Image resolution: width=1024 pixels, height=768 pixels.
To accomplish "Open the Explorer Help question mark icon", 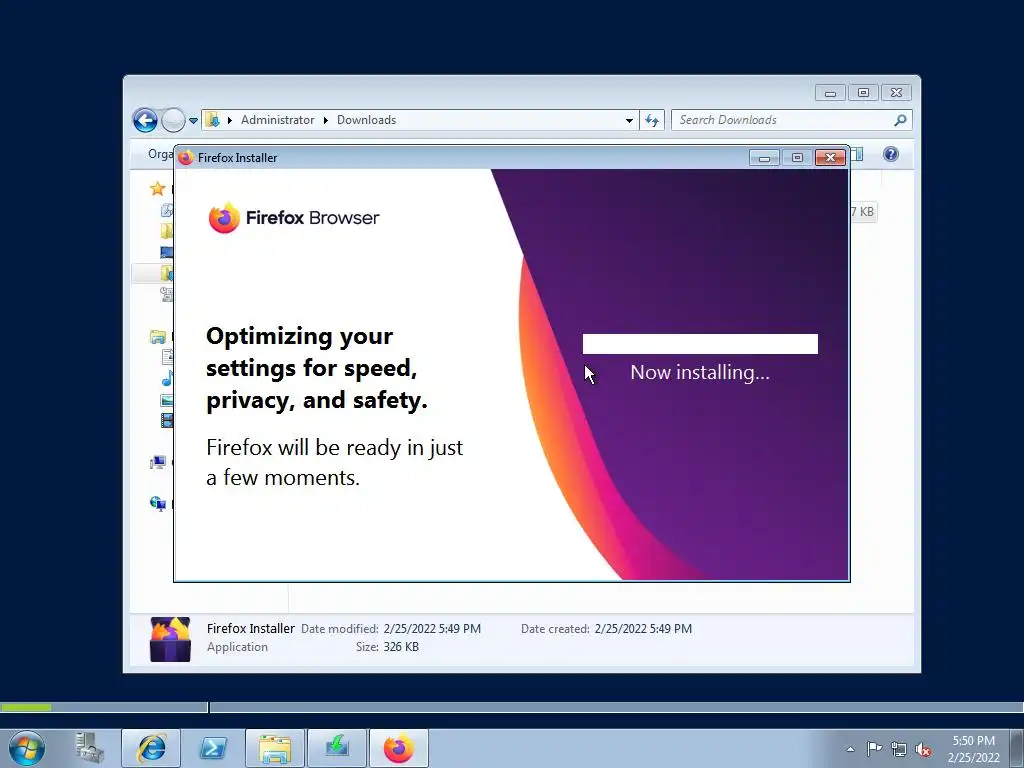I will 891,154.
